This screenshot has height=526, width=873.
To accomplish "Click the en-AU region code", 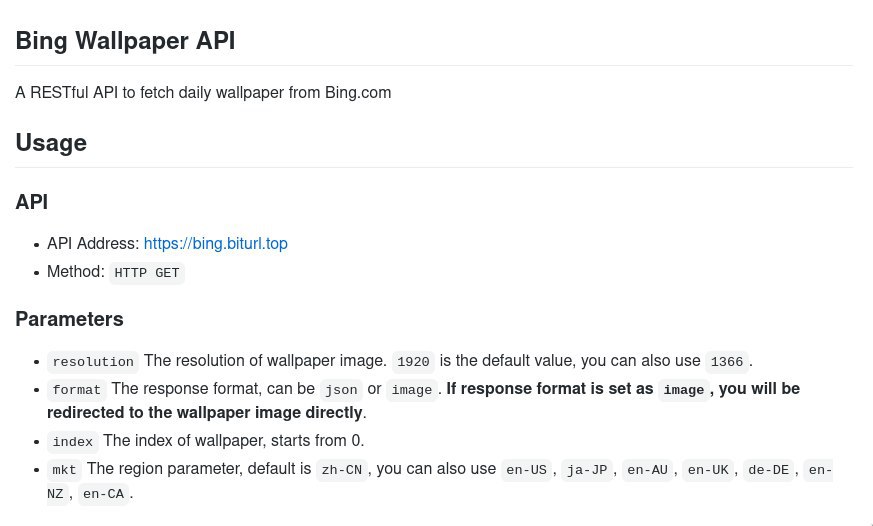I will [x=648, y=470].
